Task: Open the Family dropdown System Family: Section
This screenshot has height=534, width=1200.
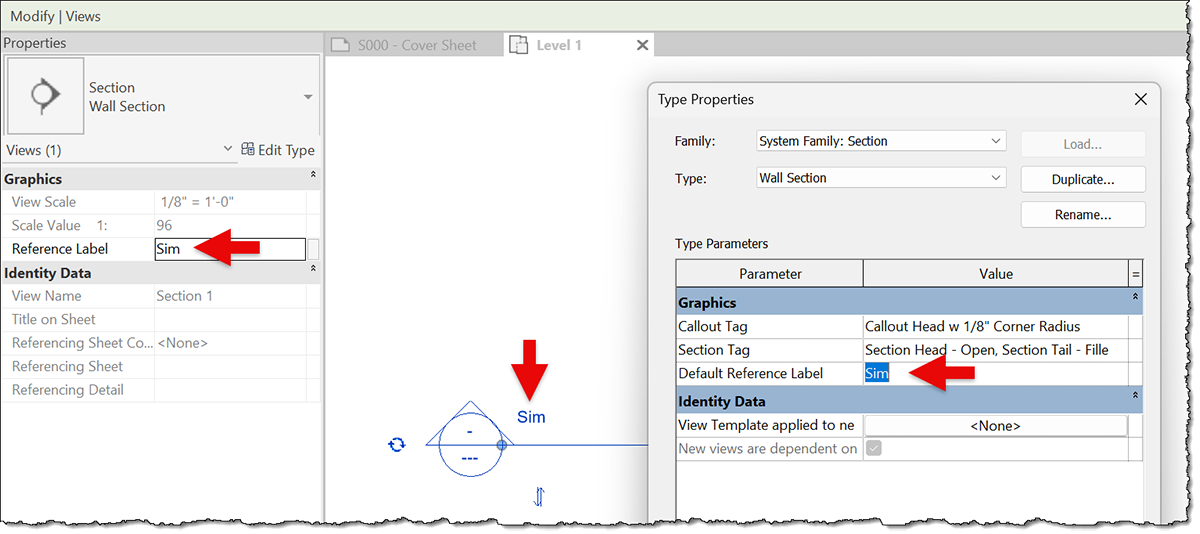Action: click(x=881, y=141)
